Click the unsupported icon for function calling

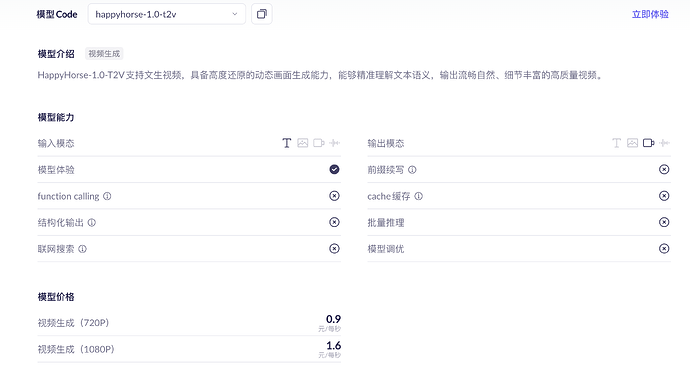point(334,196)
